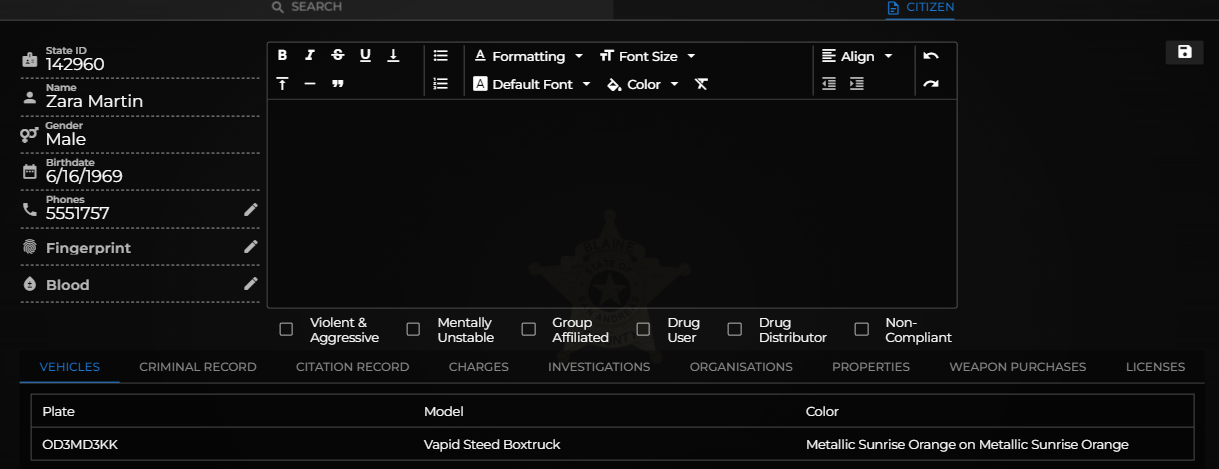1219x469 pixels.
Task: Switch to the Charges tab
Action: [x=478, y=367]
